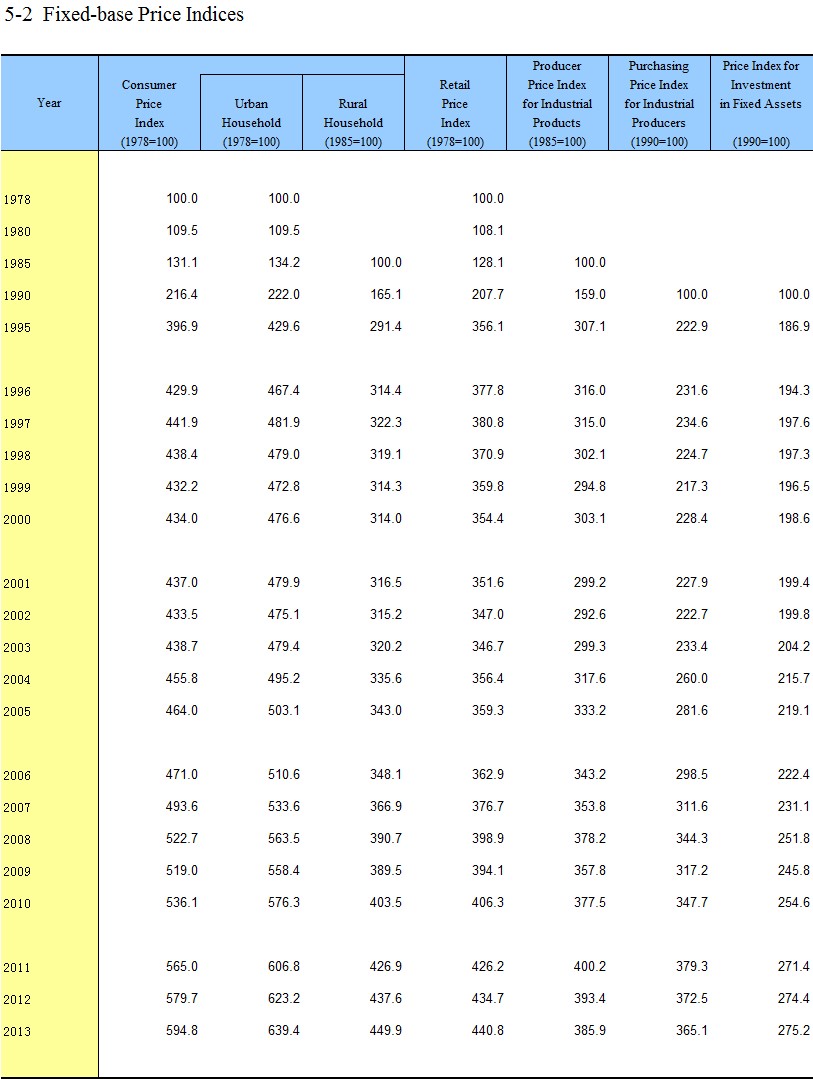Click the year cell 2006
Viewport: 813px width, 1079px height.
(x=17, y=776)
